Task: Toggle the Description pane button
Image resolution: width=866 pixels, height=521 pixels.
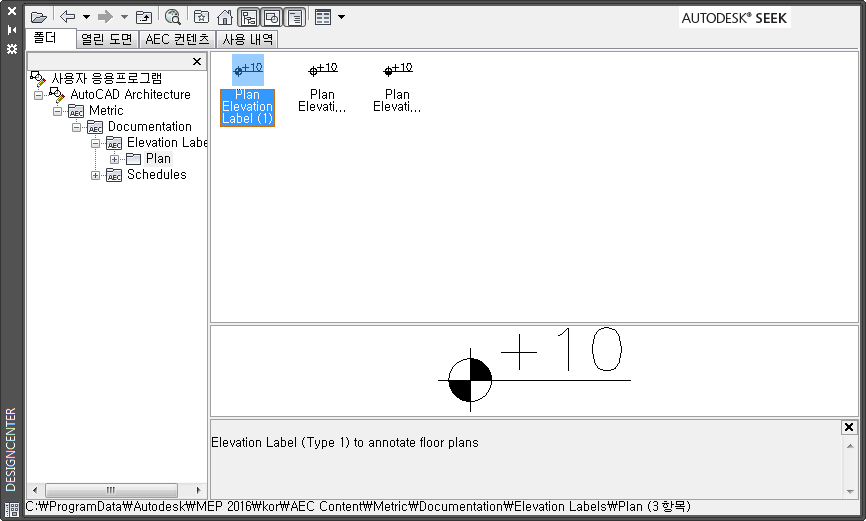Action: pos(295,18)
